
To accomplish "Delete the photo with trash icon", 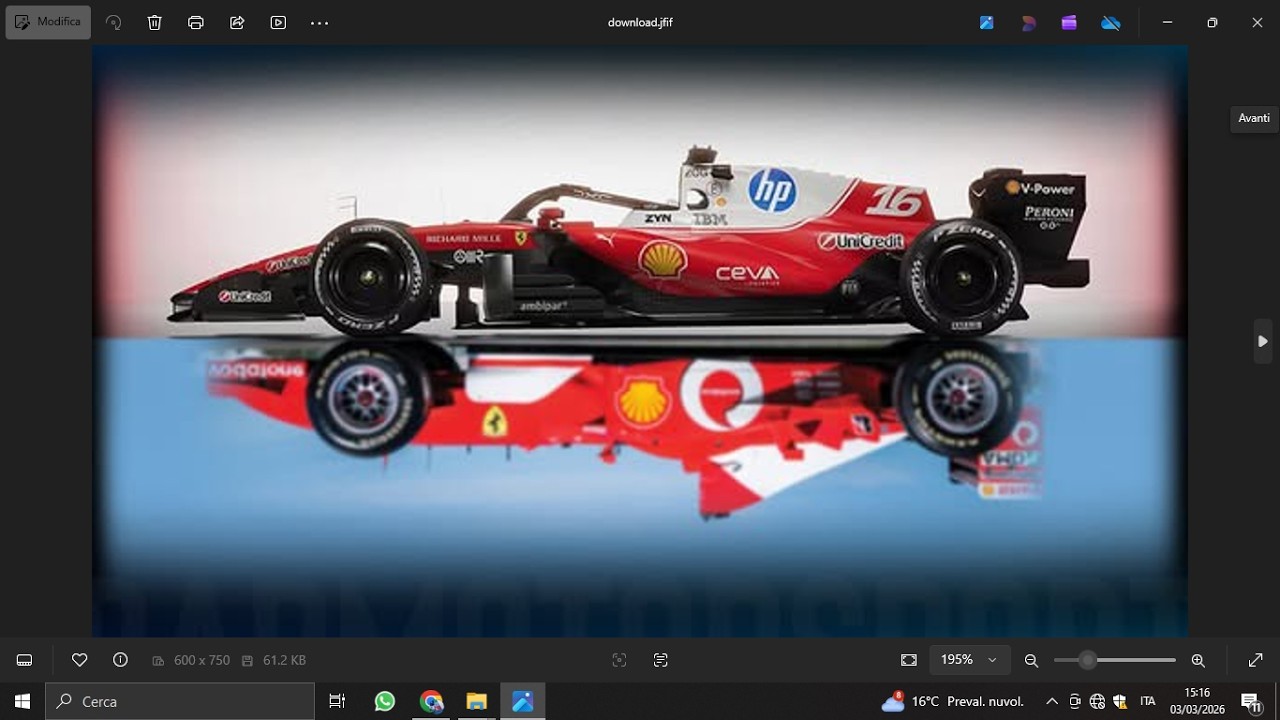I will [155, 22].
